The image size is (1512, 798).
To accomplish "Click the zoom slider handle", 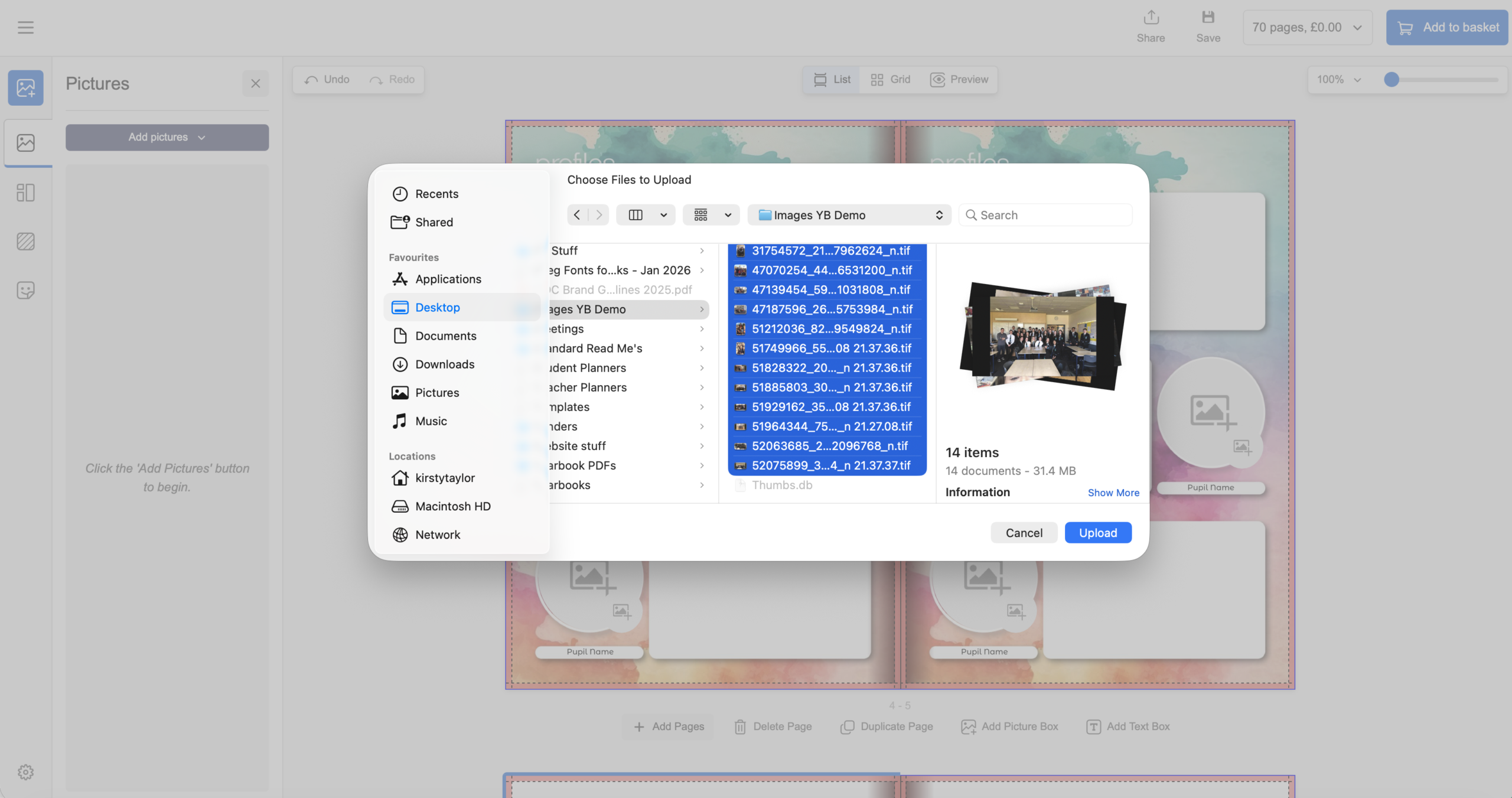I will coord(1392,79).
